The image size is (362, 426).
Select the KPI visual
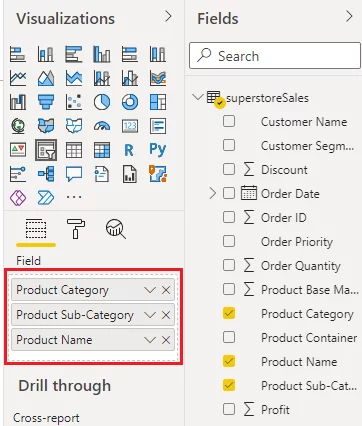tap(18, 150)
